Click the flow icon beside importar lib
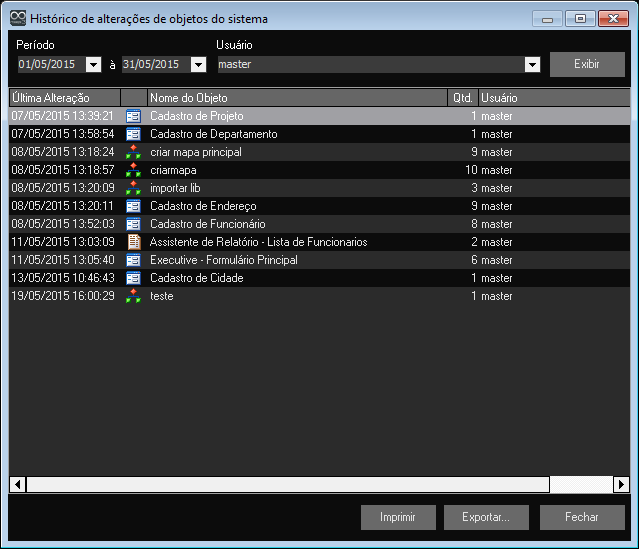The width and height of the screenshot is (639, 549). pos(133,188)
